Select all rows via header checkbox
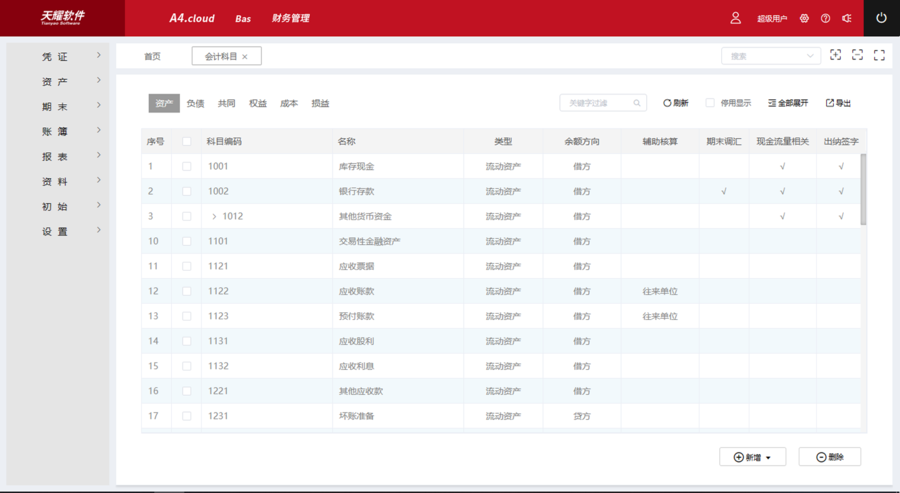The width and height of the screenshot is (900, 493). 187,141
